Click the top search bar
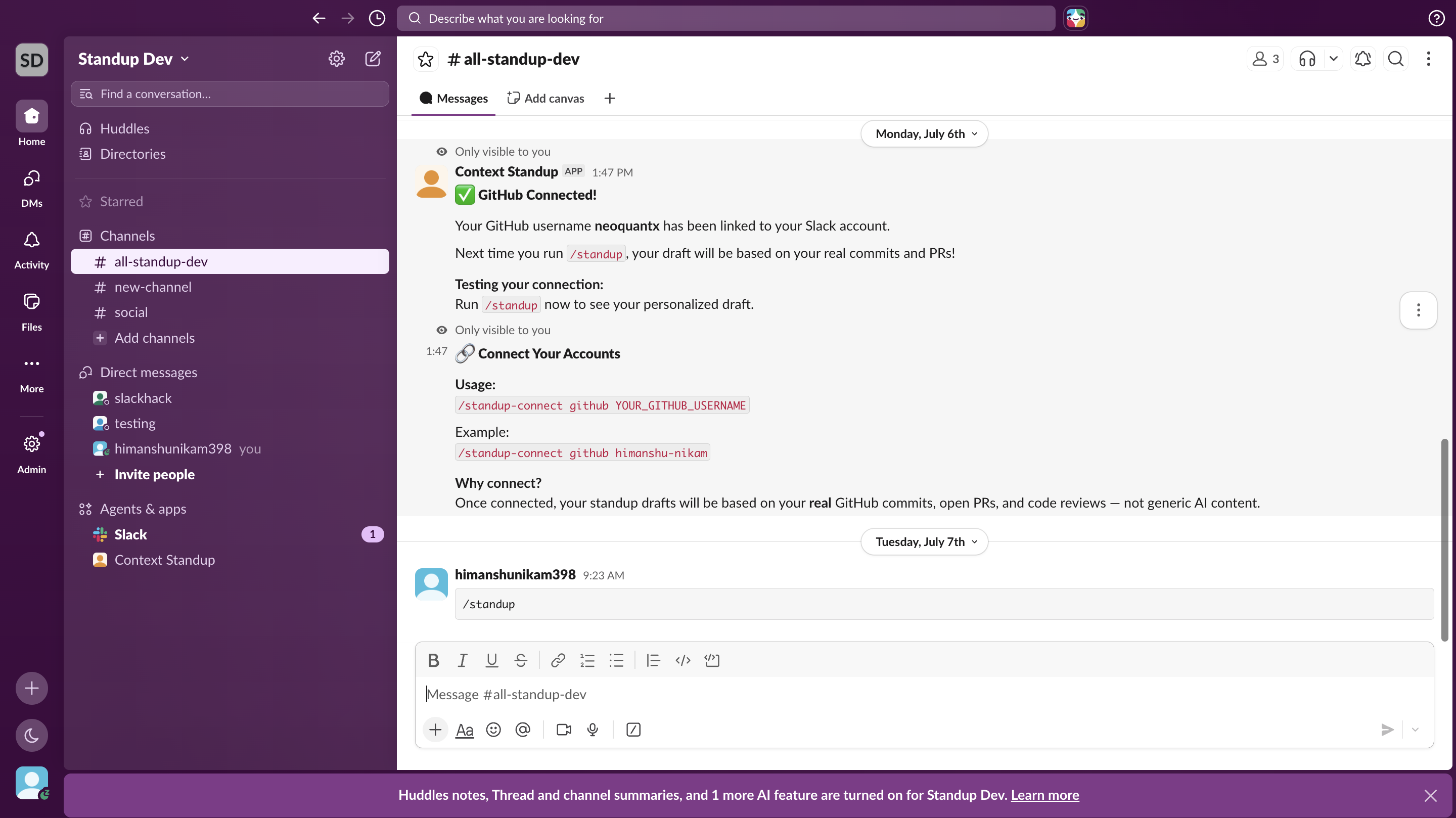Screen dimensions: 1456x818 point(726,18)
